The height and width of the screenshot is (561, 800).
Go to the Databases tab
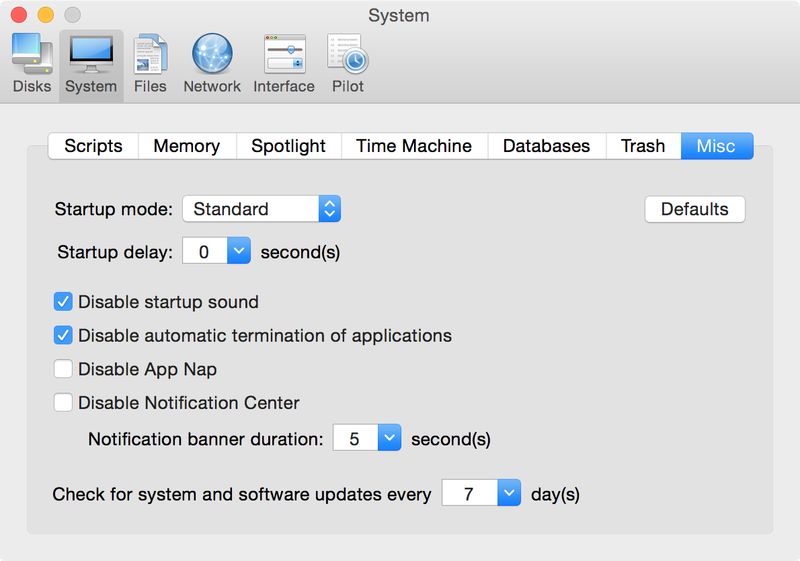coord(546,146)
